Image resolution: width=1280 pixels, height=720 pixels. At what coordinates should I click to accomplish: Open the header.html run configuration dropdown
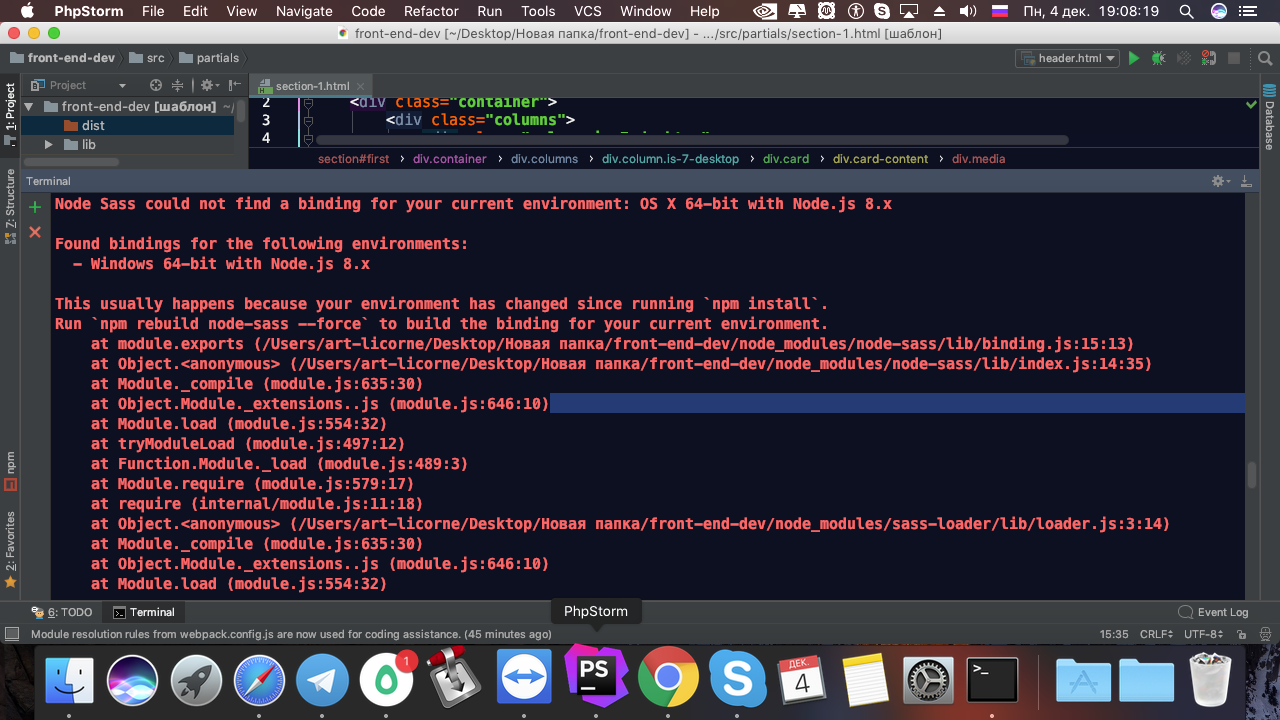point(1067,58)
